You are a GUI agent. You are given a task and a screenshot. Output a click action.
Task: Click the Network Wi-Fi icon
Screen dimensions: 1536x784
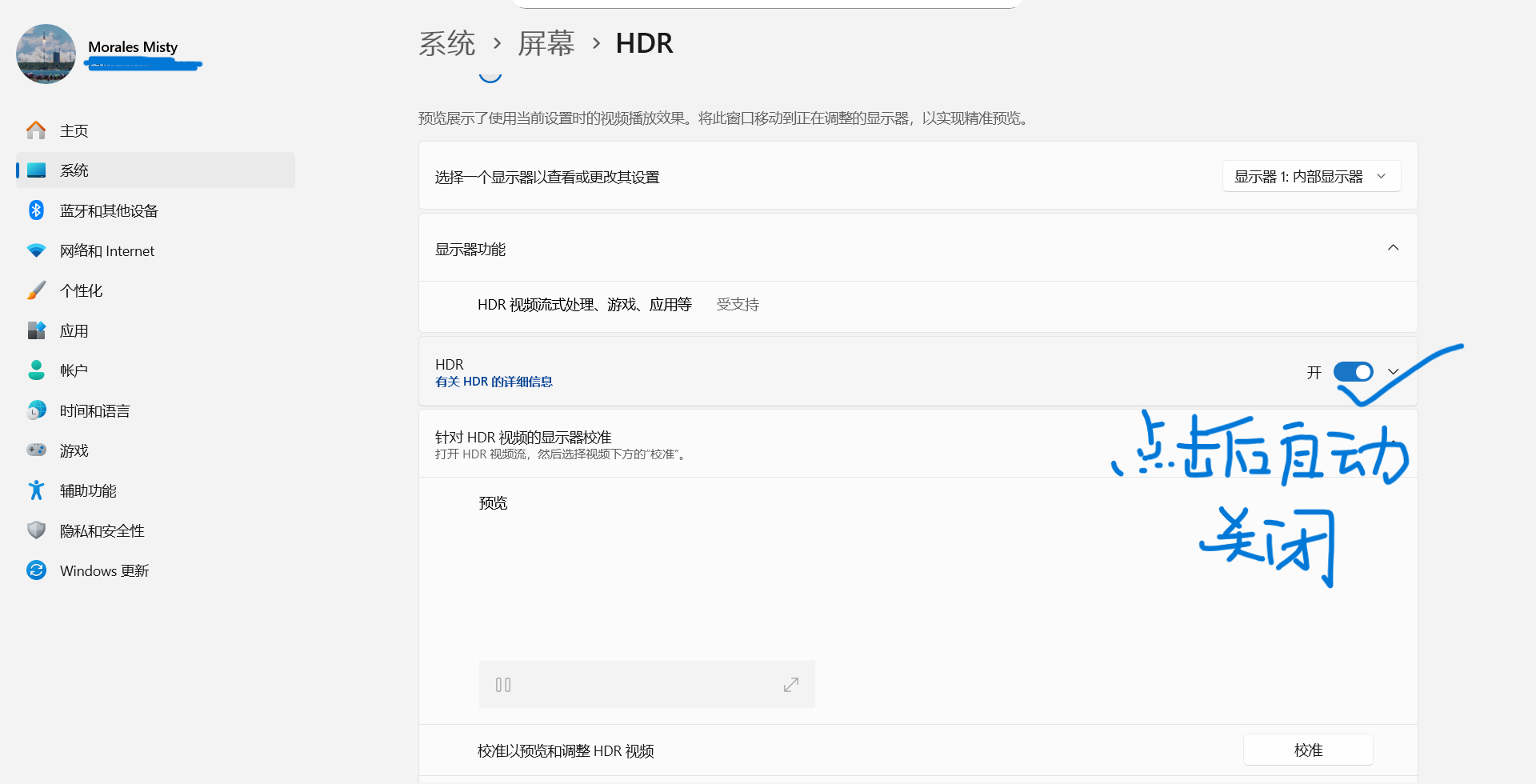click(x=36, y=250)
